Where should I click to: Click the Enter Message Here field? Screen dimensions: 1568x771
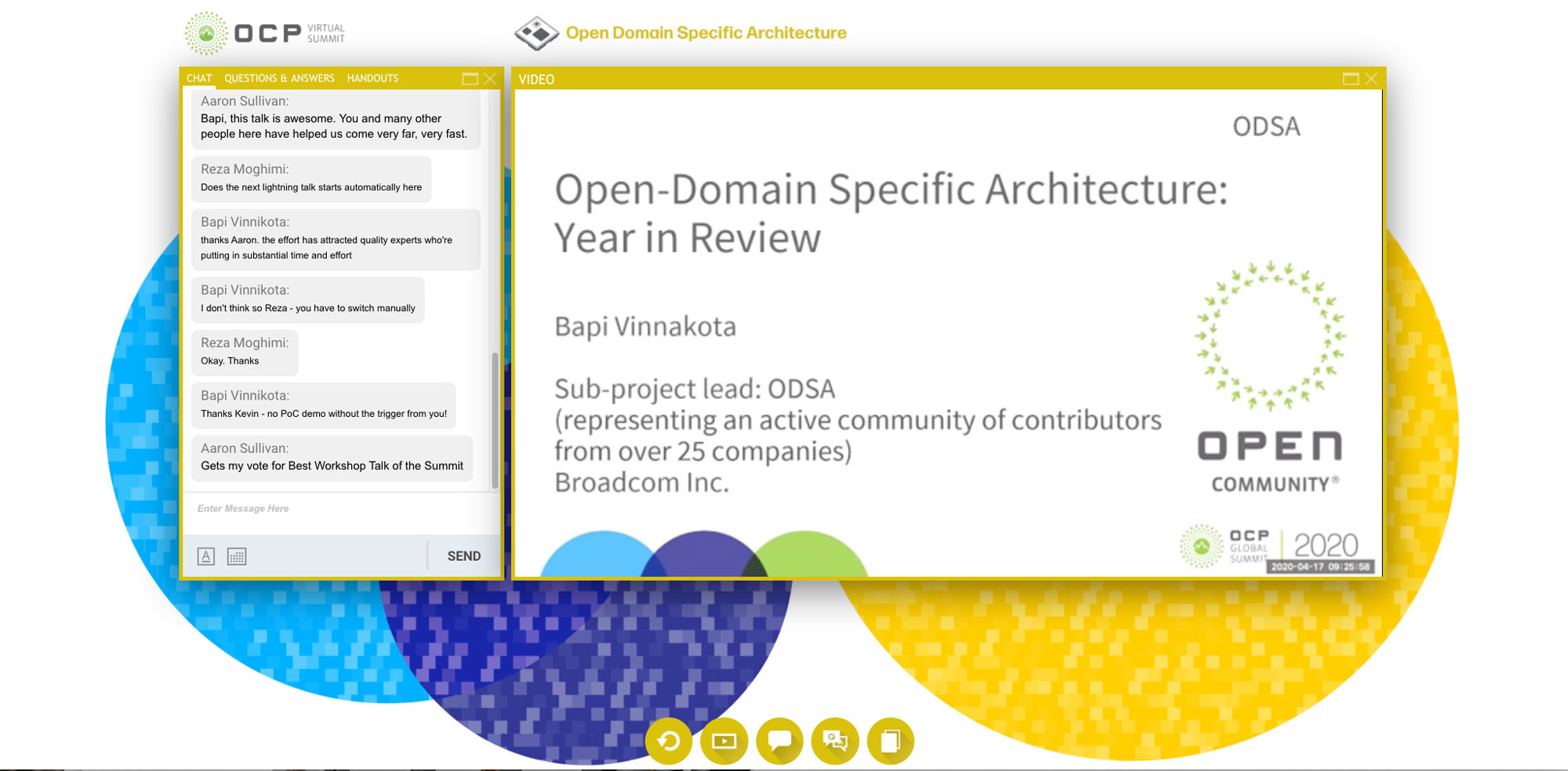pyautogui.click(x=341, y=513)
